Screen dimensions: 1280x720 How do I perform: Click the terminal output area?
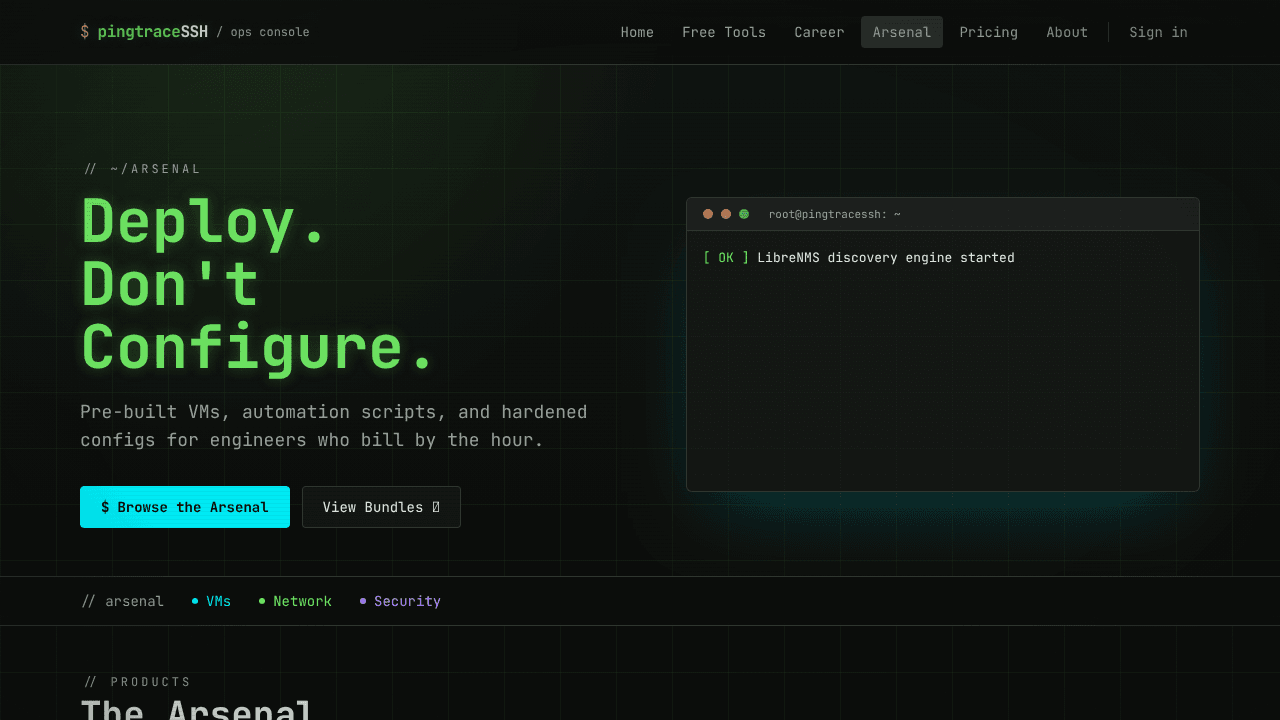943,361
